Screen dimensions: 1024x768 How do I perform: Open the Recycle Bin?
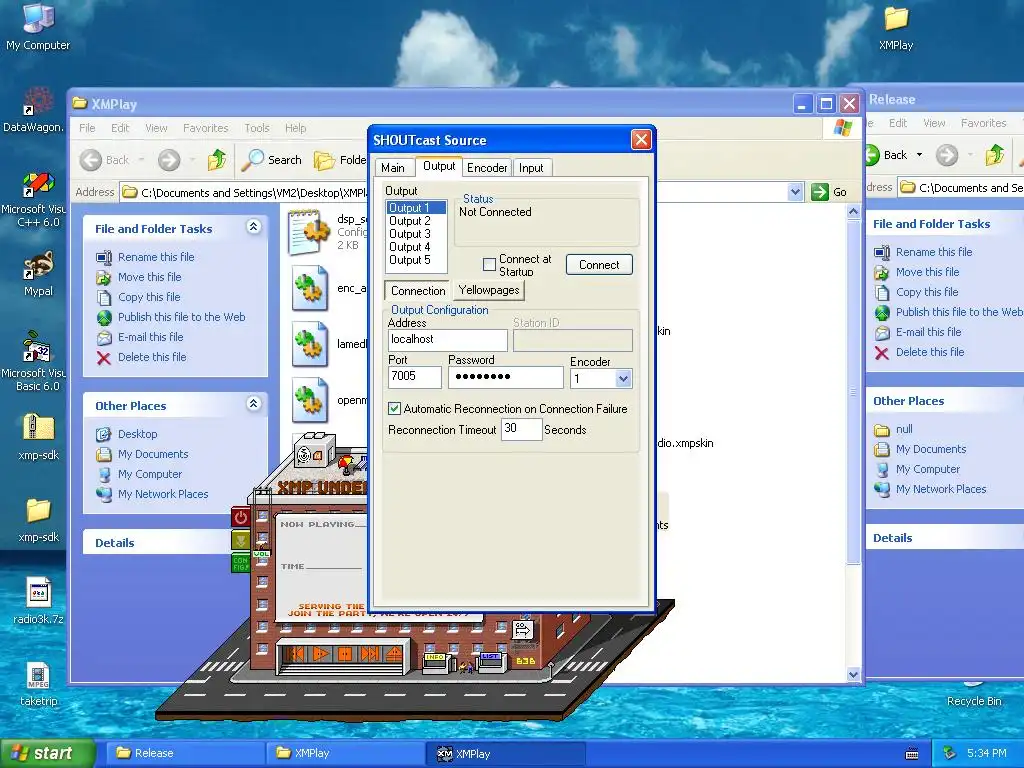974,694
